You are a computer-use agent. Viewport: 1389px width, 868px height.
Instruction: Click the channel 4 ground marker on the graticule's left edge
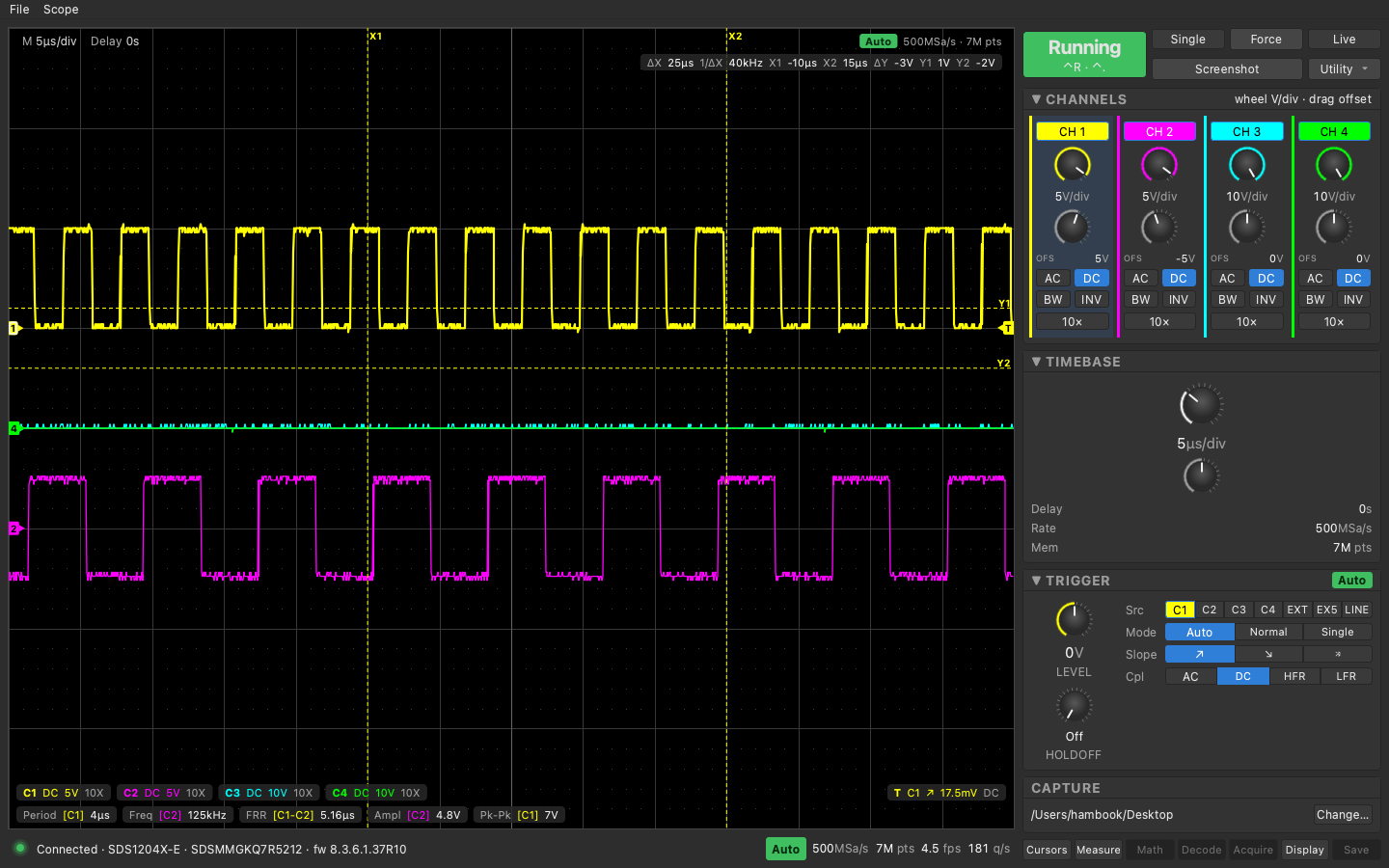pos(14,428)
